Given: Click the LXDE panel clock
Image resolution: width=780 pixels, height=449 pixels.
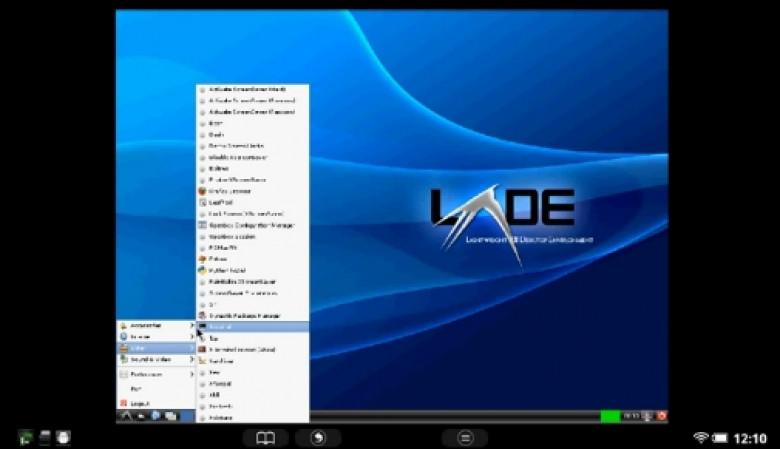Looking at the screenshot, I should click(x=631, y=416).
